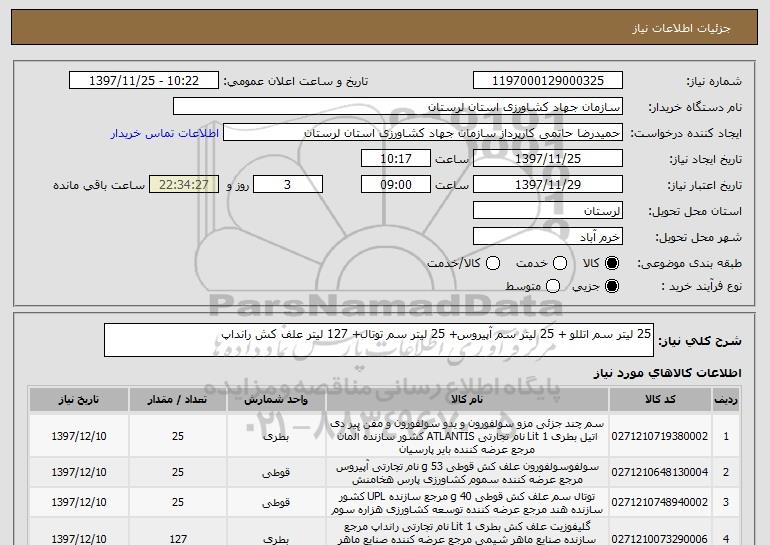Click unit قوطی in row 2
This screenshot has width=770, height=545.
276,472
